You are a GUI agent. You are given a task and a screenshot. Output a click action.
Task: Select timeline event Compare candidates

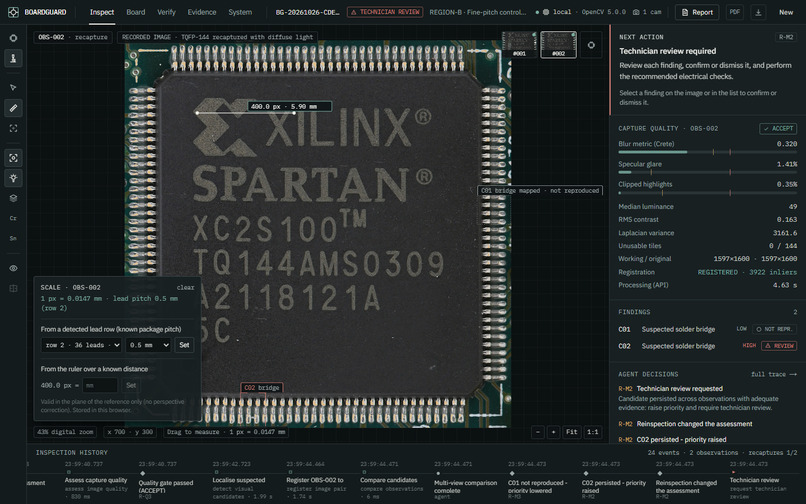(x=389, y=481)
